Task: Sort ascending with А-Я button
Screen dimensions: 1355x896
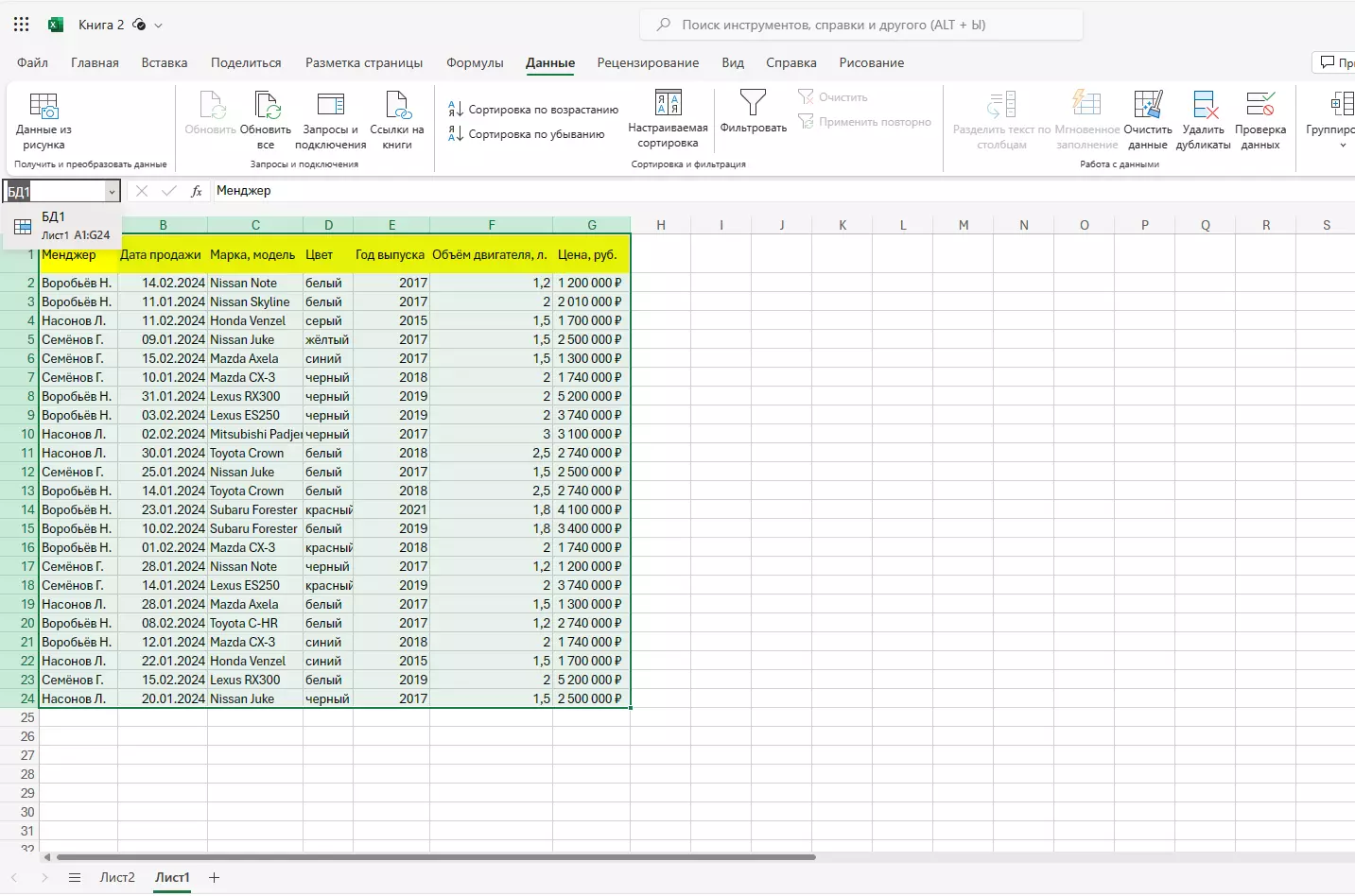Action: coord(533,110)
